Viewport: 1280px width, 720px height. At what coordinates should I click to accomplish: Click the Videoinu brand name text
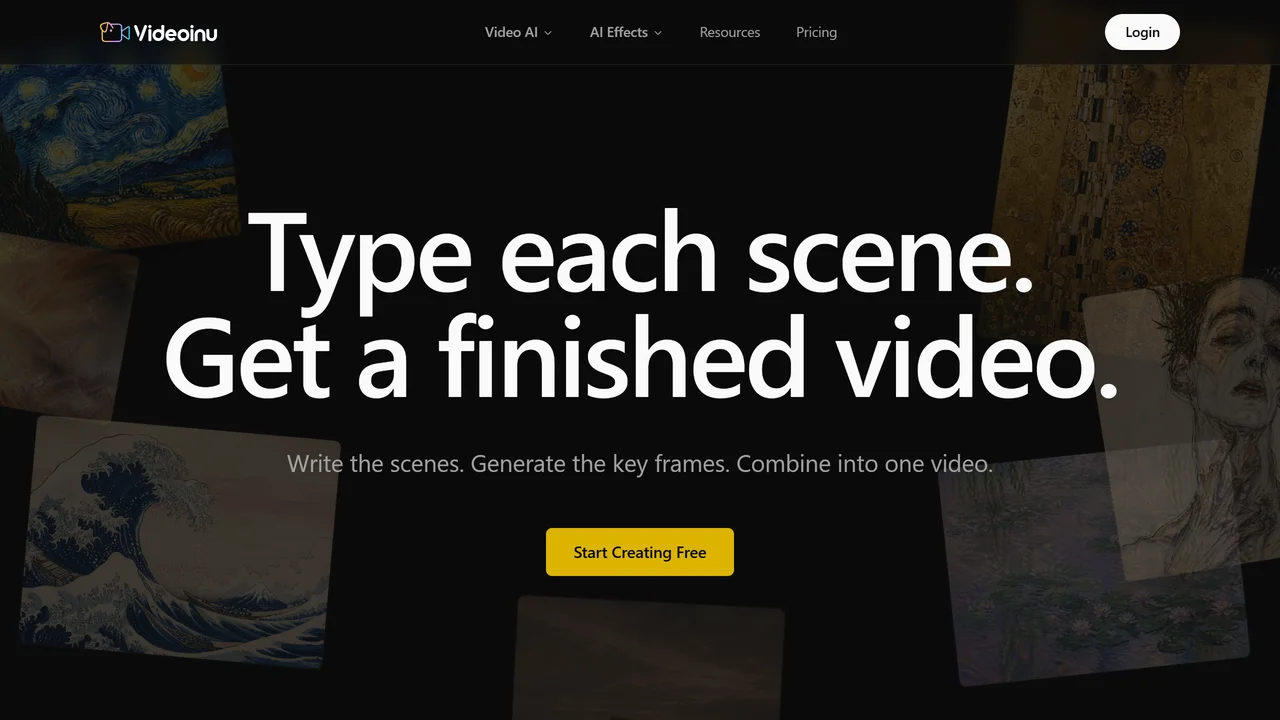176,33
